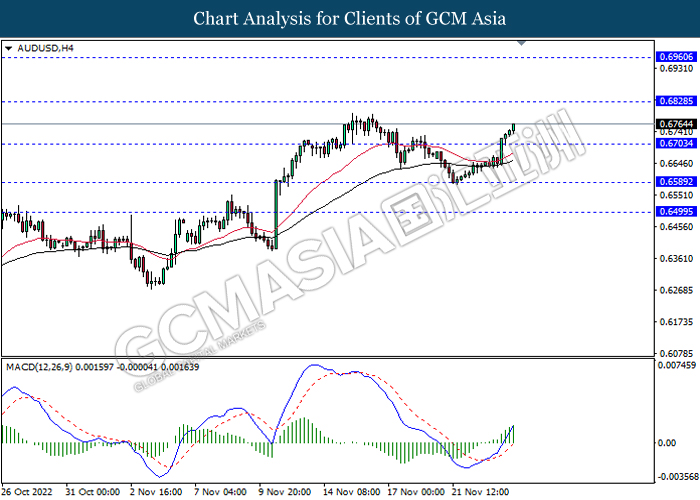Click the 26 Oct 2022 date label

click(27, 492)
